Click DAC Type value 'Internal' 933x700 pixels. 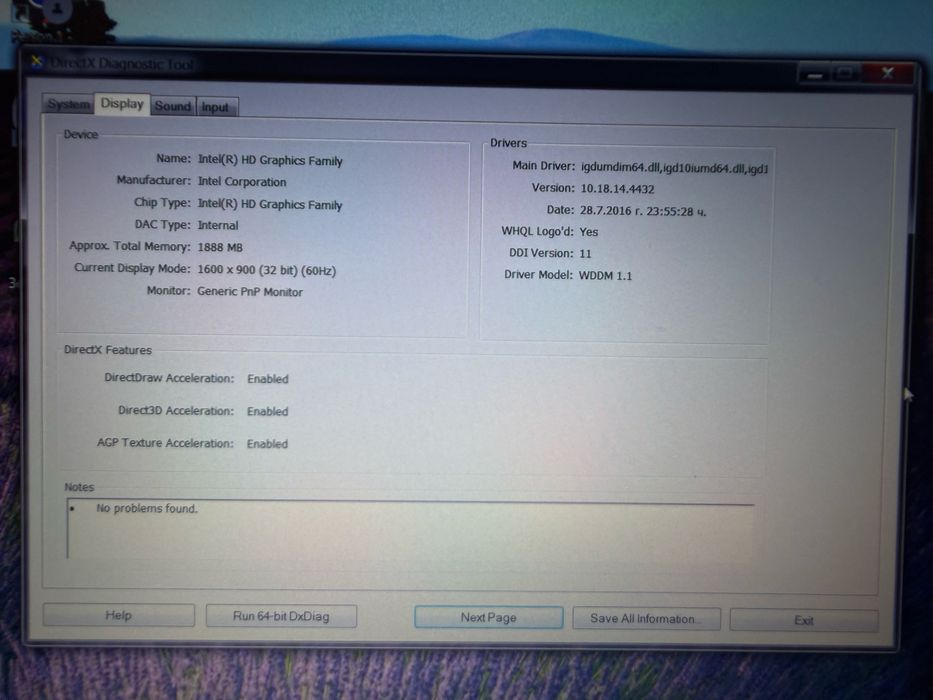coord(218,225)
